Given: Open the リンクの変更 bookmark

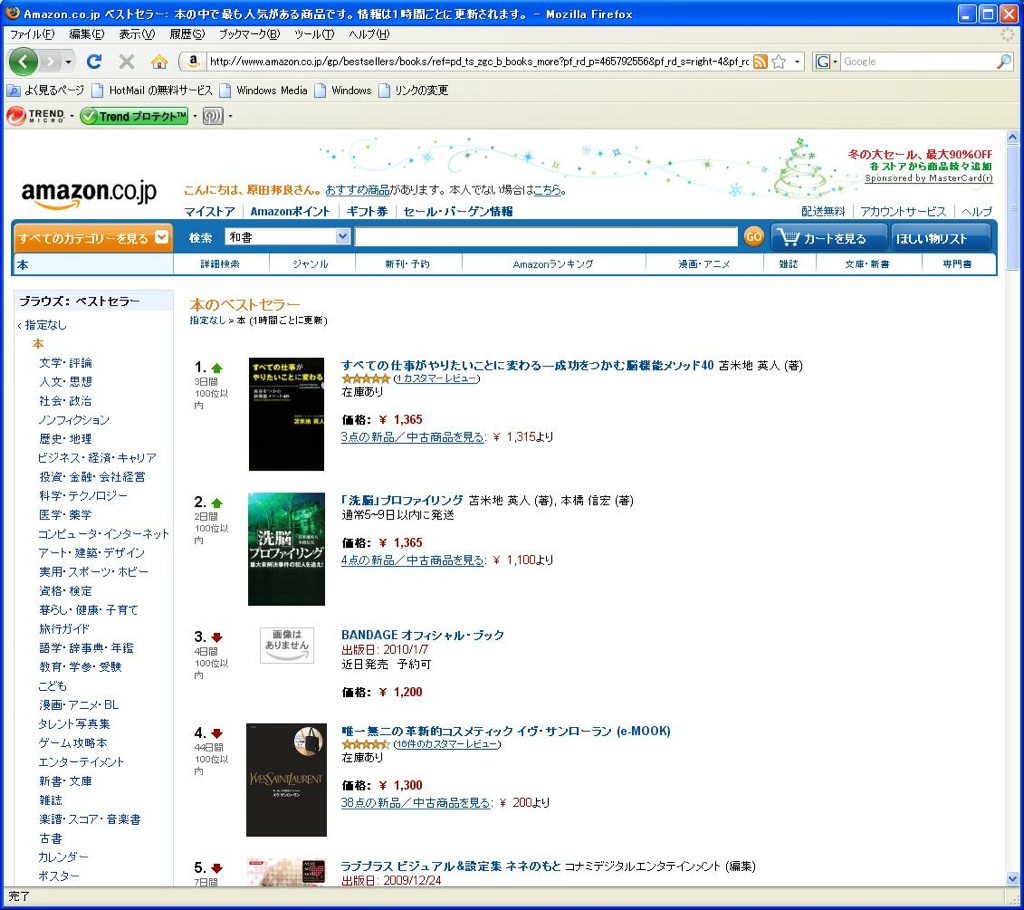Looking at the screenshot, I should coord(413,90).
